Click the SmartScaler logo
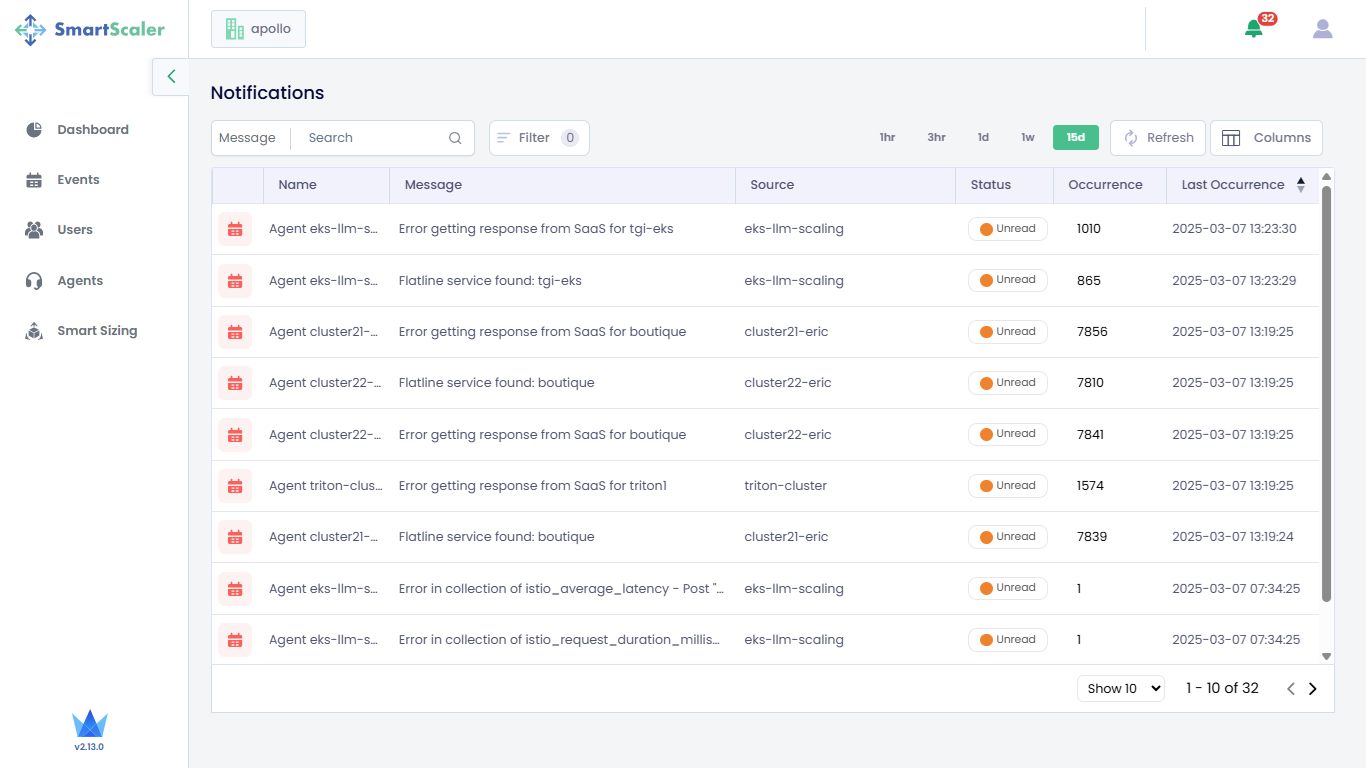 90,30
